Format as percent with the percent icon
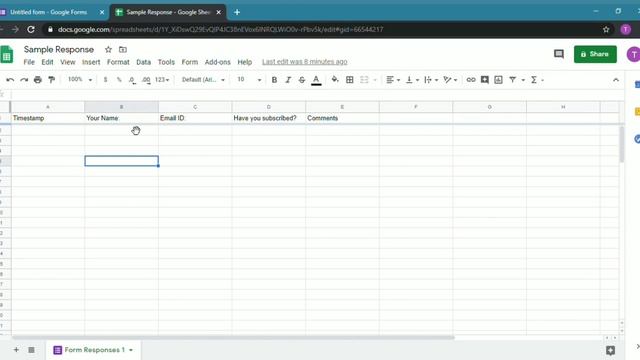This screenshot has width=640, height=360. point(119,80)
